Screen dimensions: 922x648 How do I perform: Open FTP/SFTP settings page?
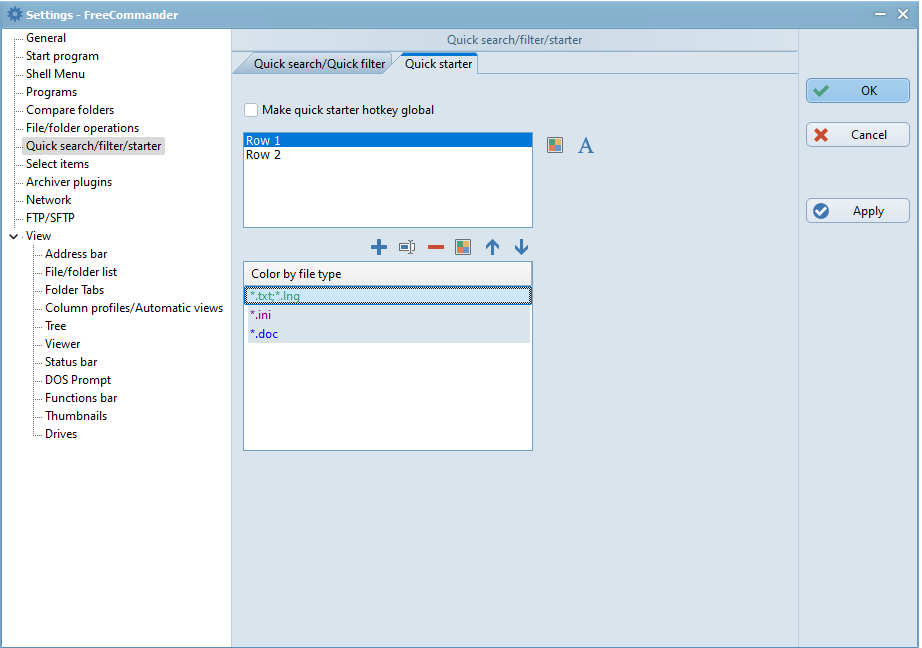point(51,218)
